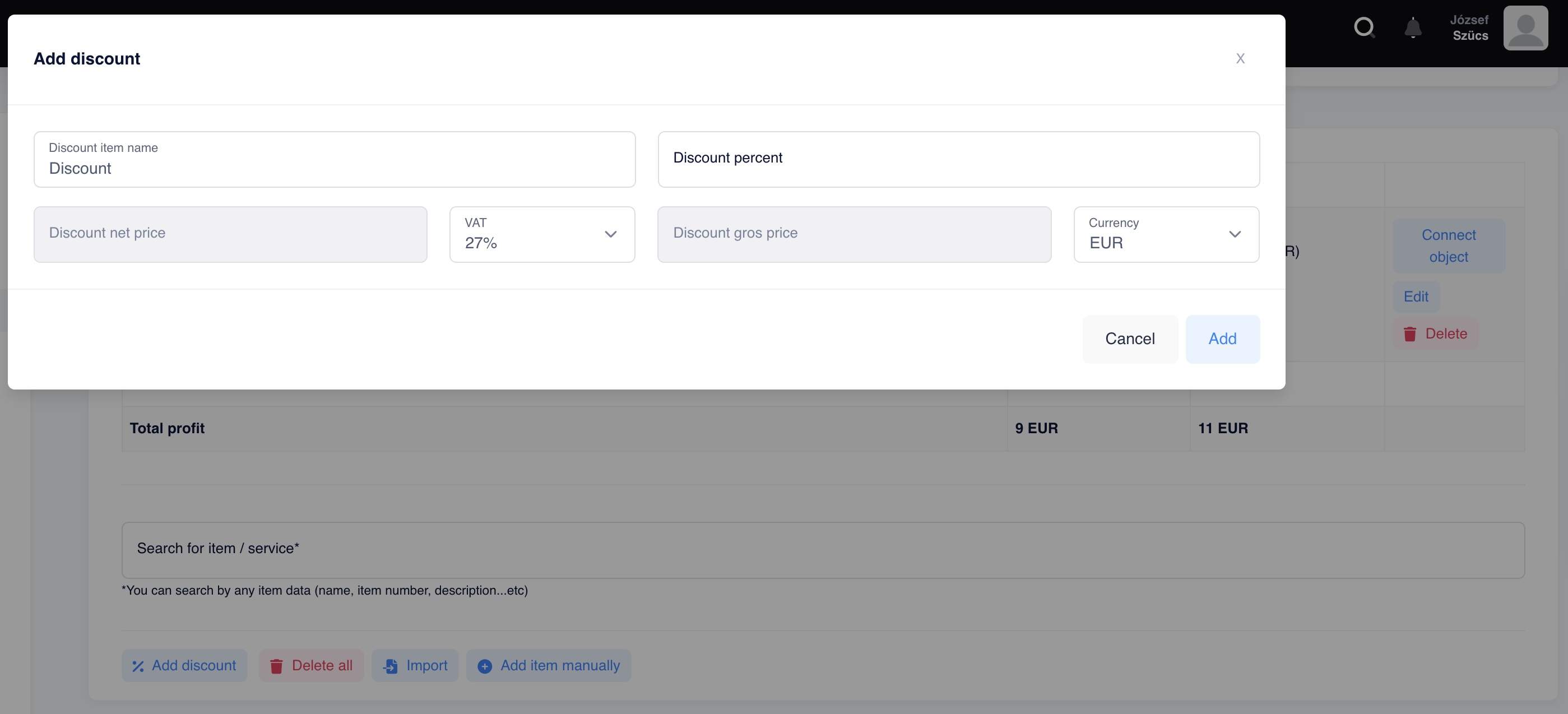
Task: Click into the Discount percent field
Action: click(958, 160)
